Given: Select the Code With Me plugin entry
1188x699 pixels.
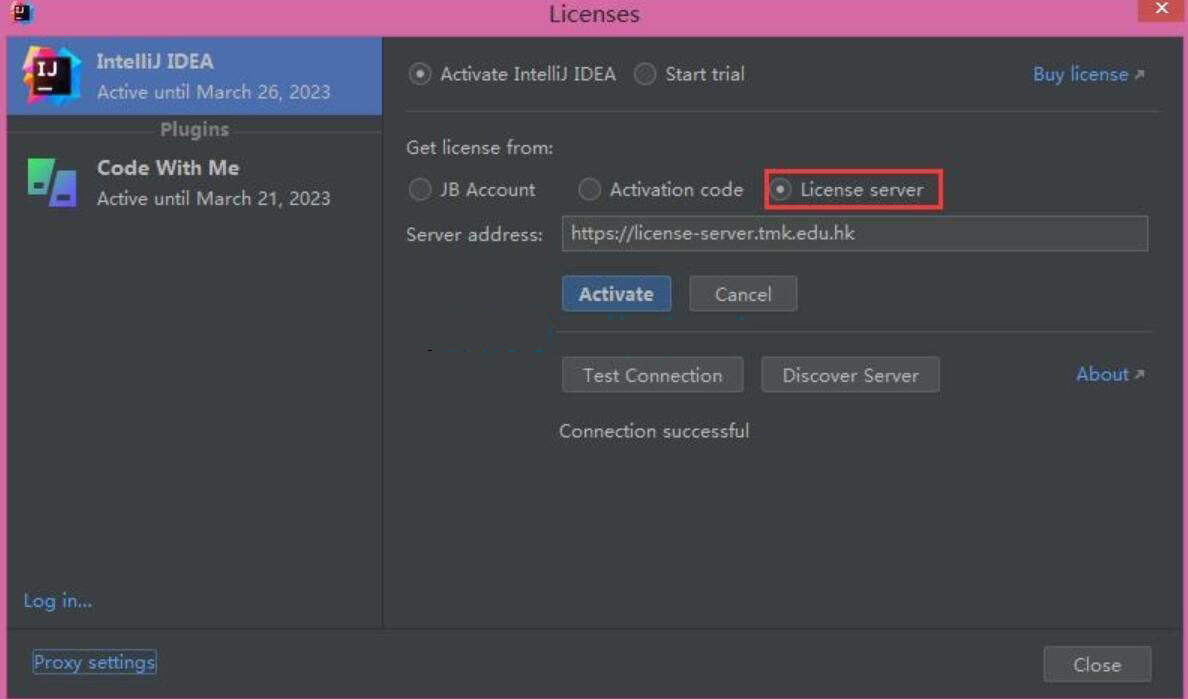Looking at the screenshot, I should coord(194,183).
